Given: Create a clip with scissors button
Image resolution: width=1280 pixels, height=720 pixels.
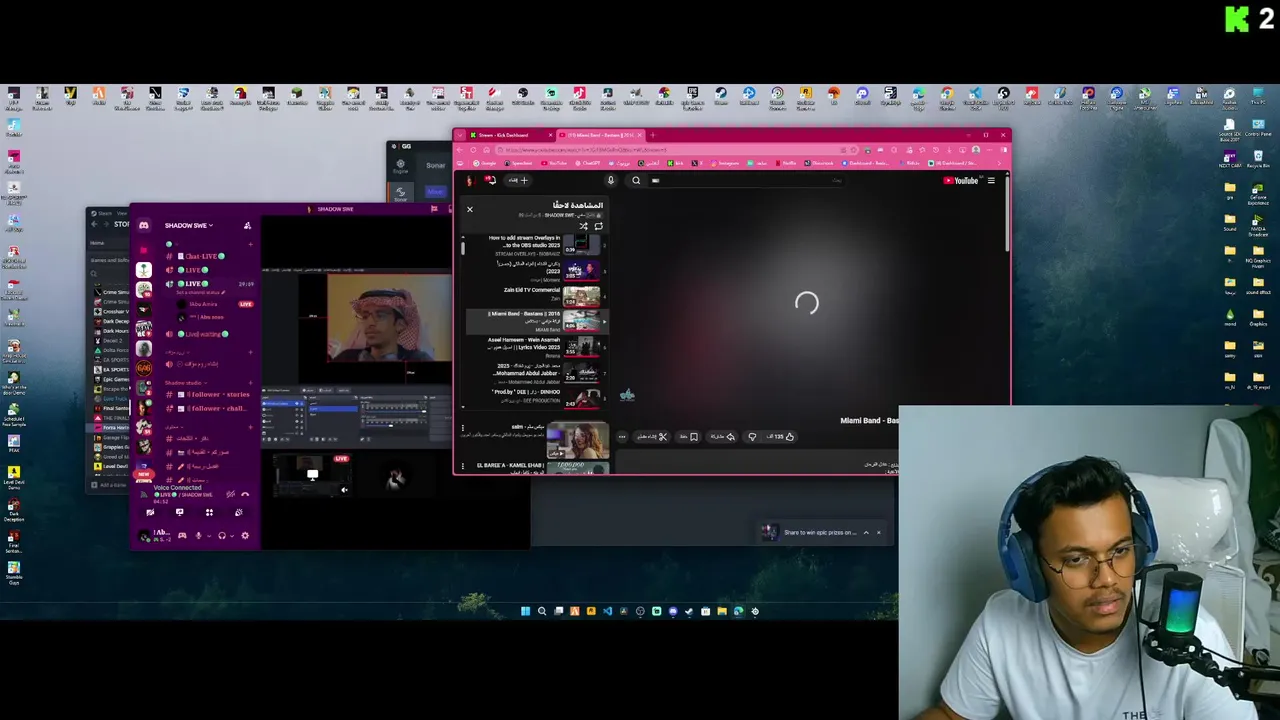Looking at the screenshot, I should coord(652,437).
